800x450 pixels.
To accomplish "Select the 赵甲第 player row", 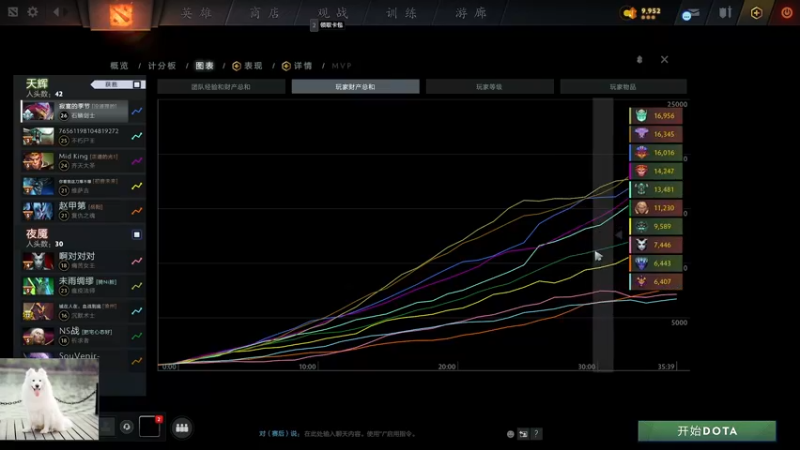I will (x=74, y=211).
